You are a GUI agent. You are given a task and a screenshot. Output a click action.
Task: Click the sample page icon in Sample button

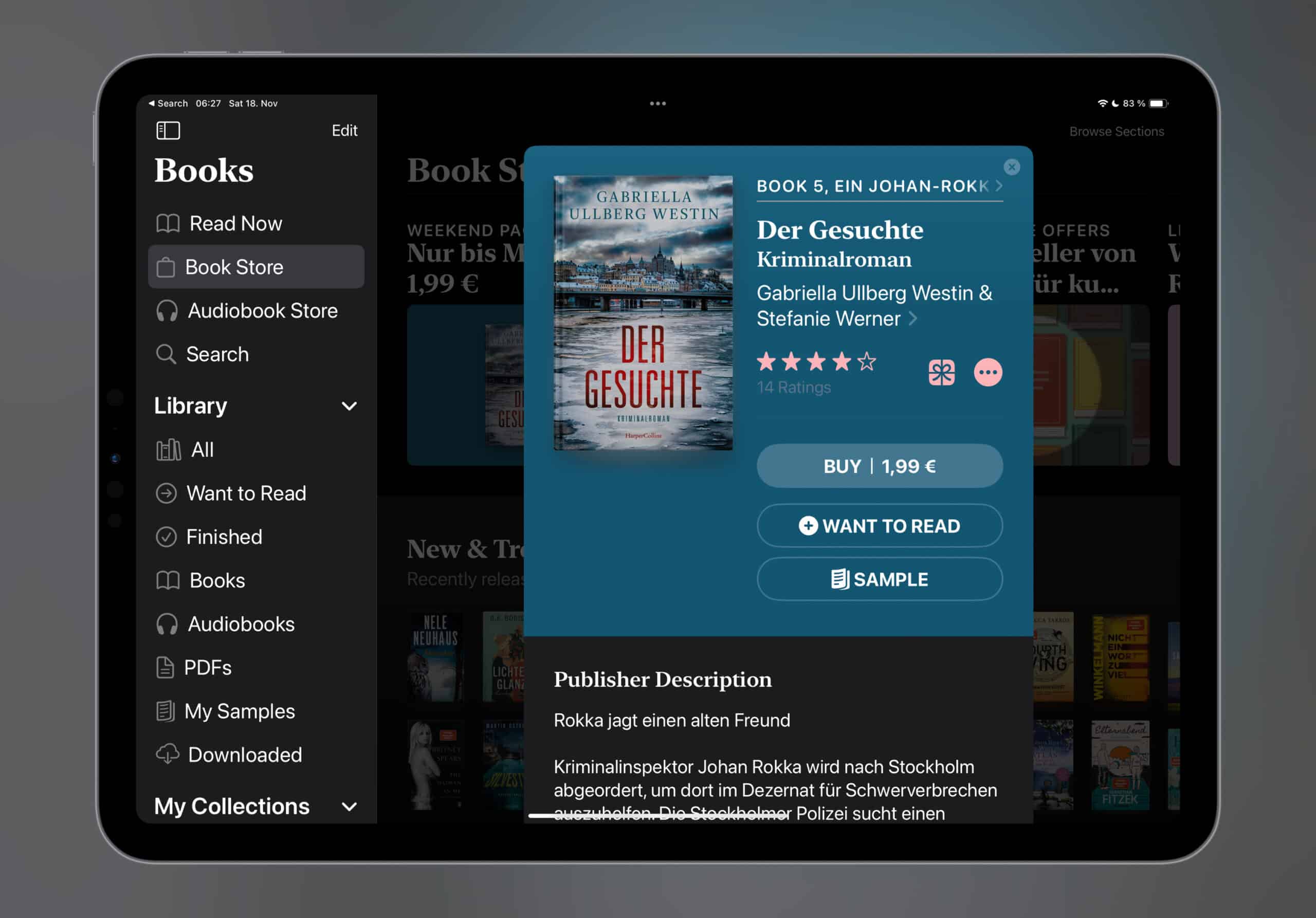pyautogui.click(x=839, y=579)
